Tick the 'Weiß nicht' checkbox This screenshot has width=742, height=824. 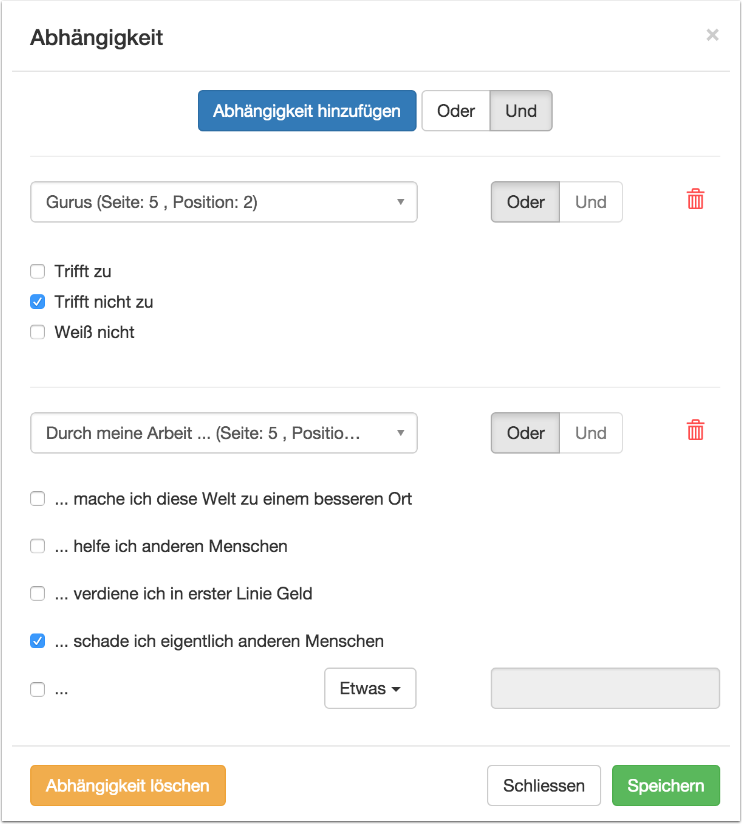click(38, 332)
